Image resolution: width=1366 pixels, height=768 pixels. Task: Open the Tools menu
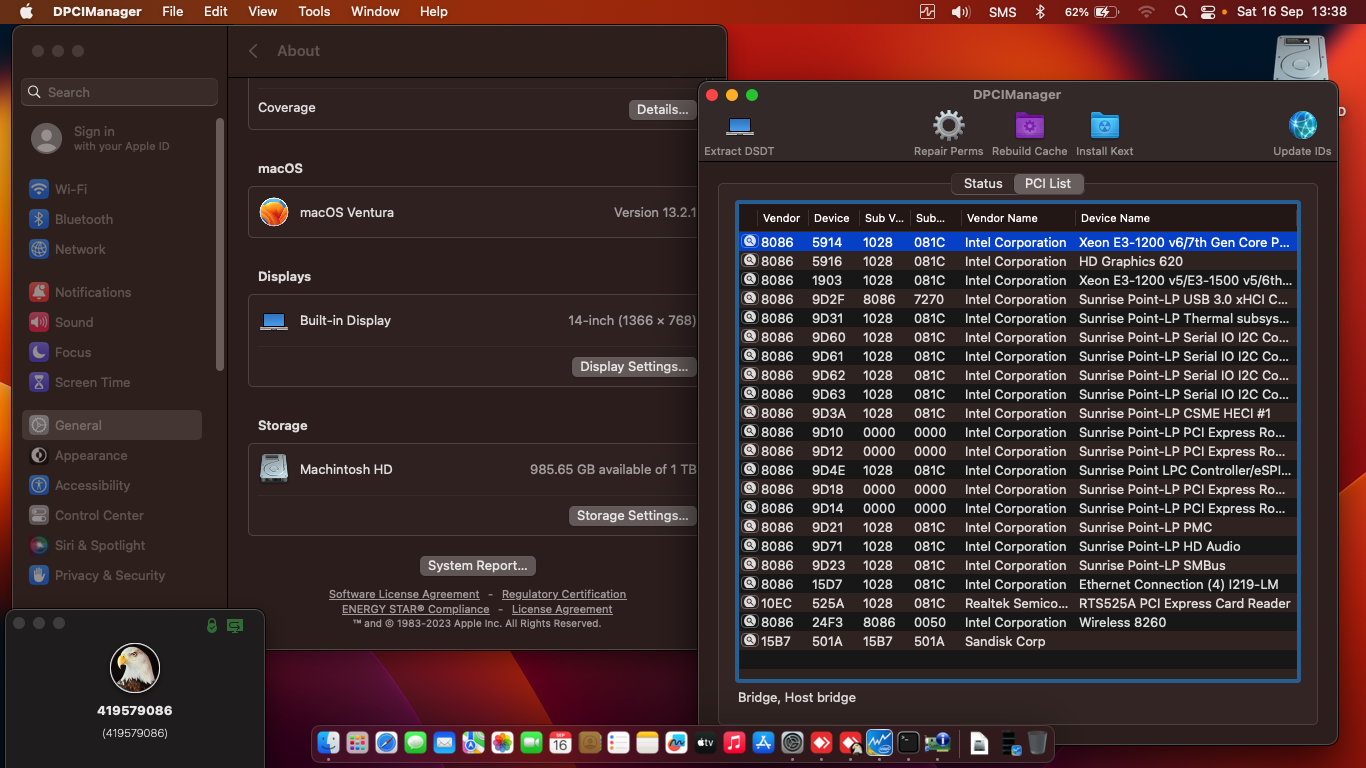pos(314,12)
